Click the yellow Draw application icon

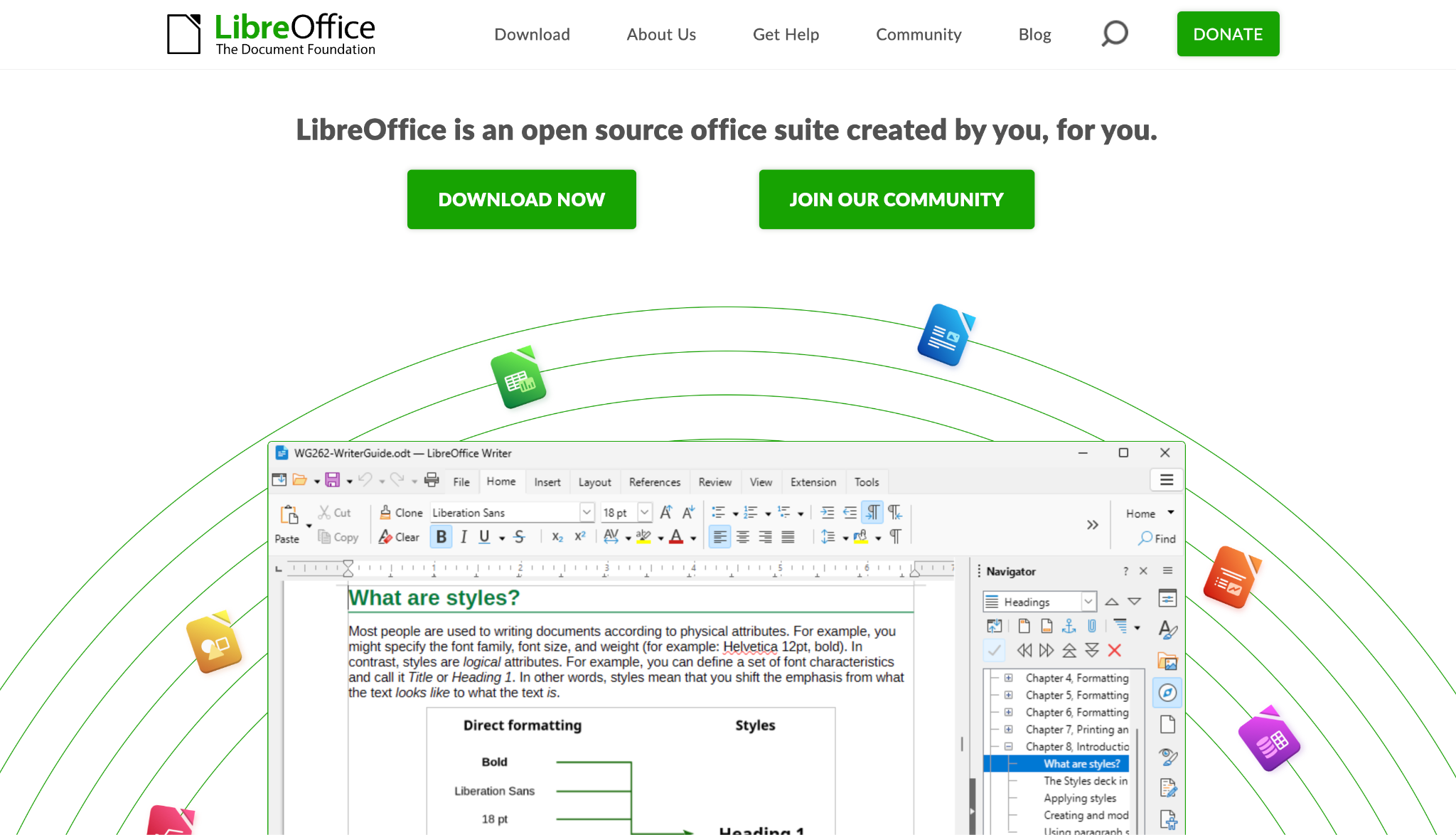214,642
